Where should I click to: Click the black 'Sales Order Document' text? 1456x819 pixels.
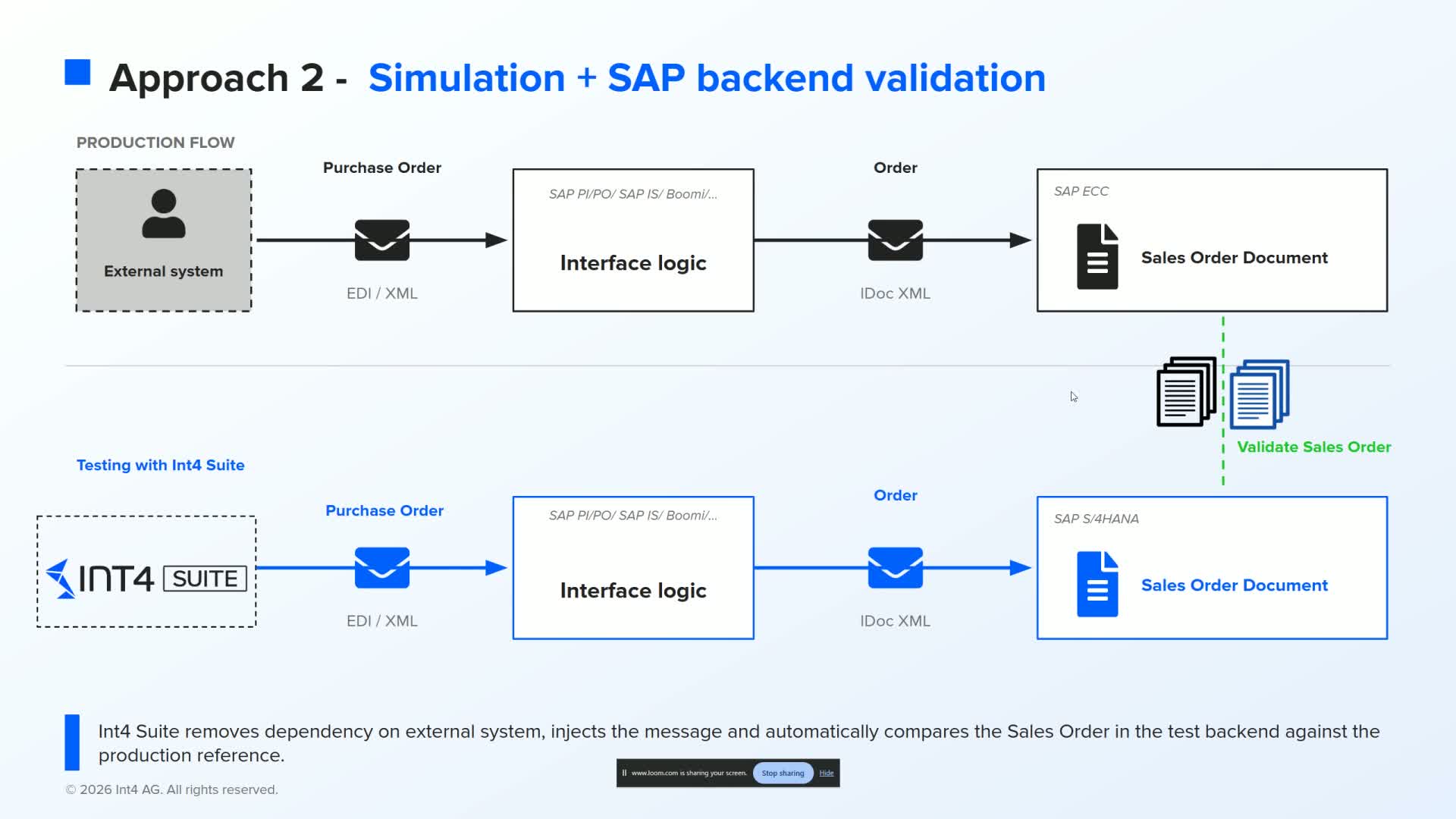(1235, 258)
